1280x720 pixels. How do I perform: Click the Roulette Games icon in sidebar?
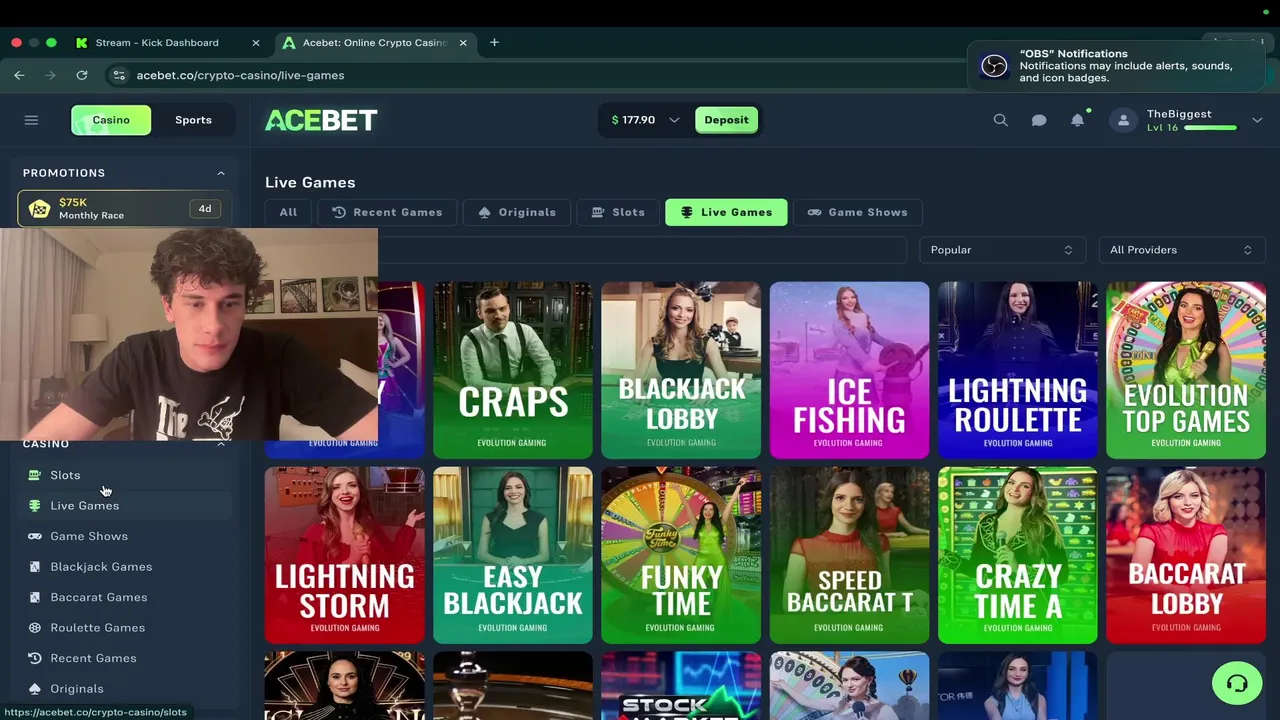point(35,628)
